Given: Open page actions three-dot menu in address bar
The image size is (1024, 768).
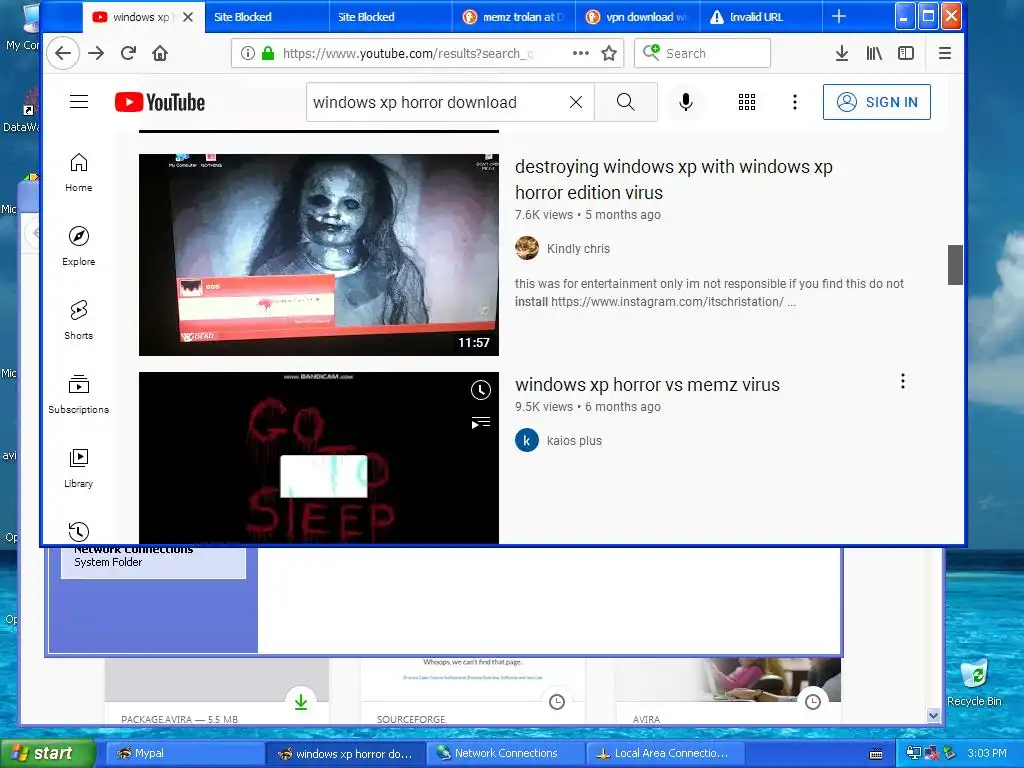Looking at the screenshot, I should coord(581,53).
